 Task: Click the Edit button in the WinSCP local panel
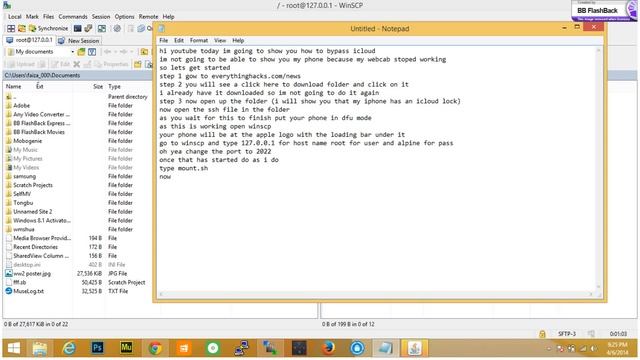click(60, 64)
